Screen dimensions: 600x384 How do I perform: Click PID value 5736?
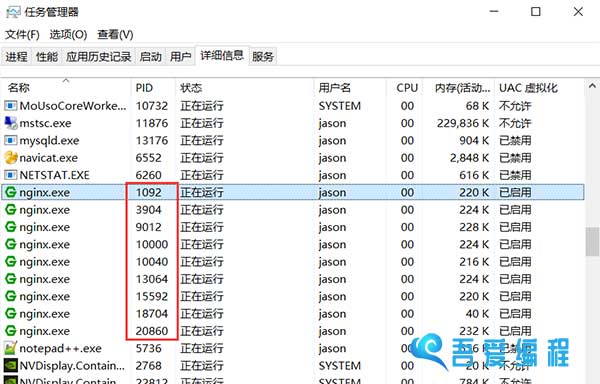coord(148,348)
